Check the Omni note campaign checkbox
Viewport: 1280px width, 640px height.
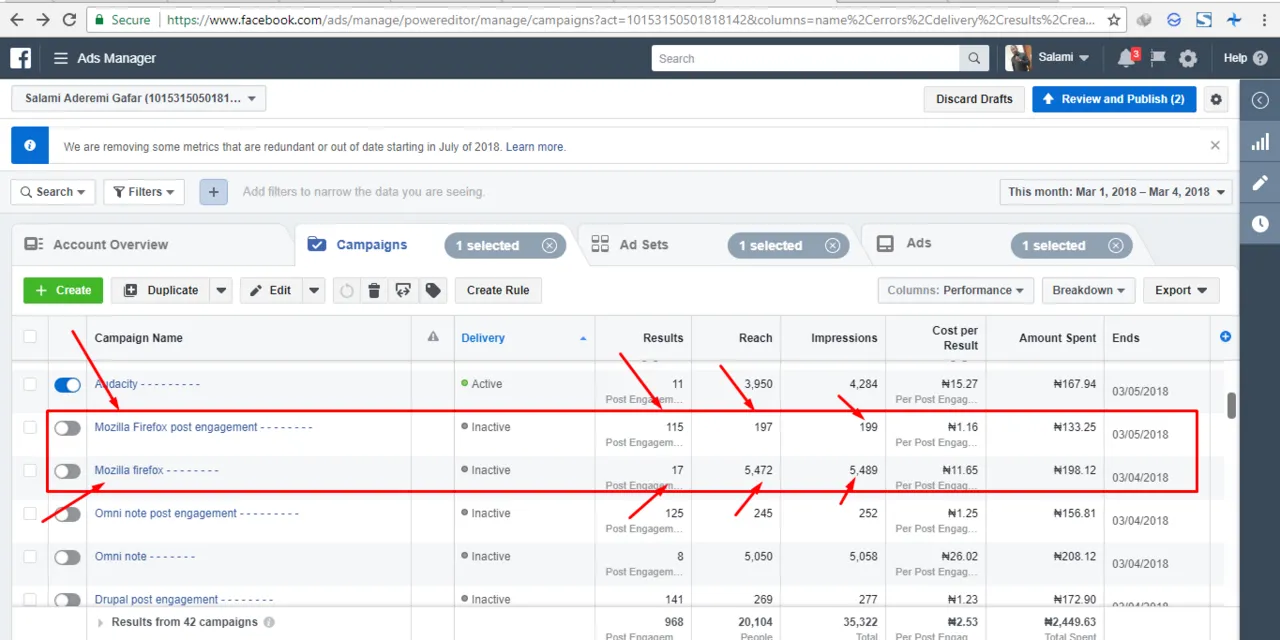[30, 556]
